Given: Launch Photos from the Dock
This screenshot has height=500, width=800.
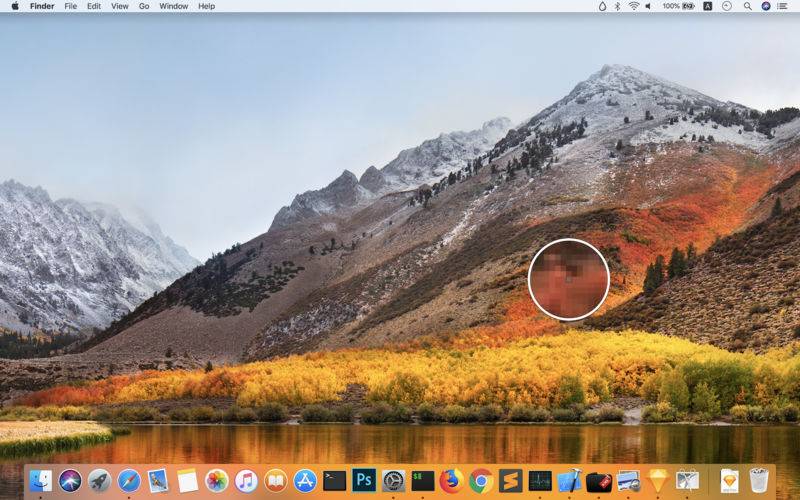Looking at the screenshot, I should point(217,481).
